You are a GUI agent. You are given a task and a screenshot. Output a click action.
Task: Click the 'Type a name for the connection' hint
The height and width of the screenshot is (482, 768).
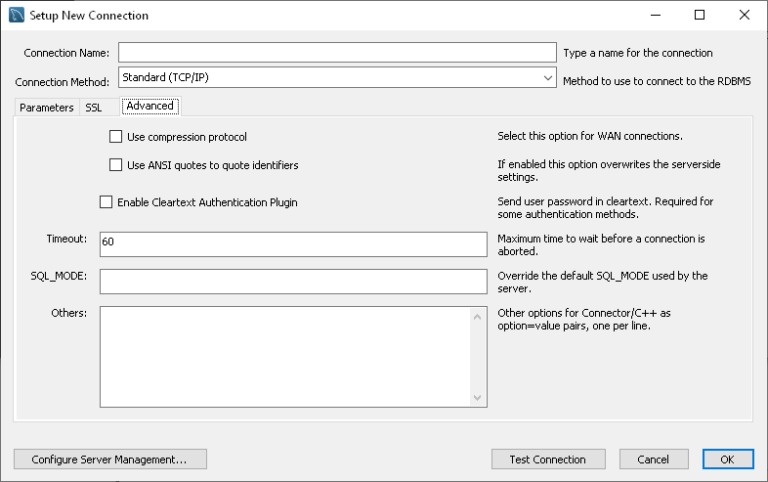(x=638, y=53)
